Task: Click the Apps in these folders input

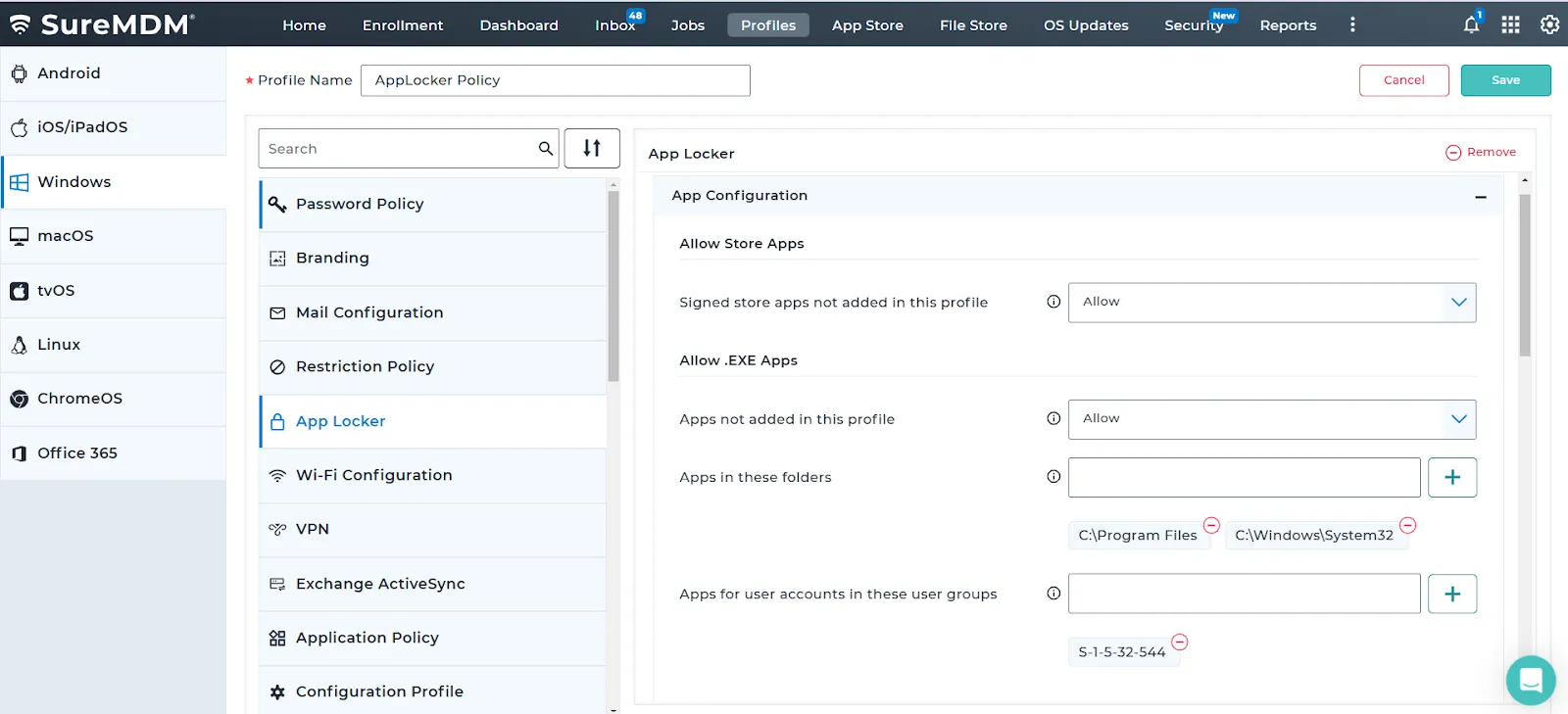Action: tap(1245, 477)
